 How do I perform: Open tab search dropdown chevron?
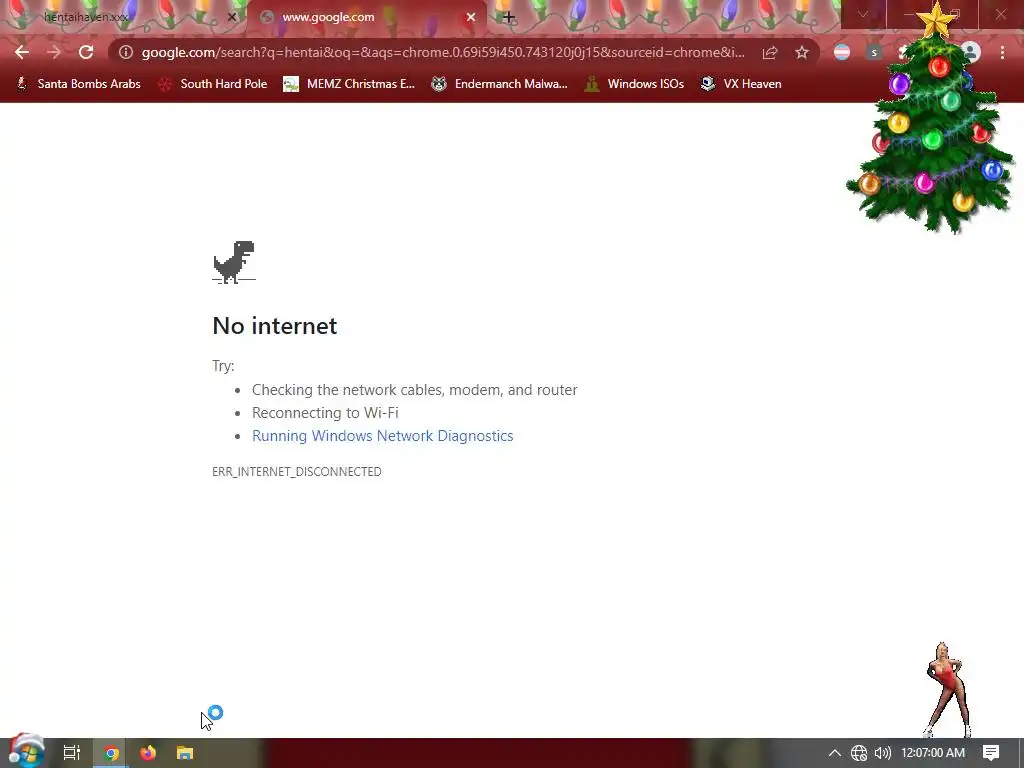(863, 14)
